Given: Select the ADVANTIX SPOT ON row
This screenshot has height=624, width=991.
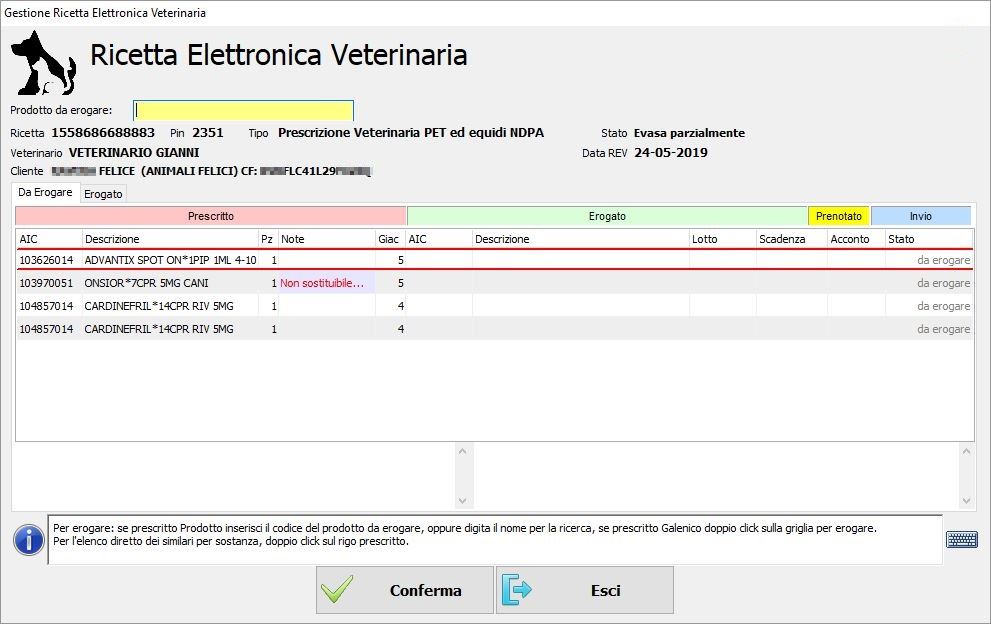Looking at the screenshot, I should pyautogui.click(x=170, y=260).
